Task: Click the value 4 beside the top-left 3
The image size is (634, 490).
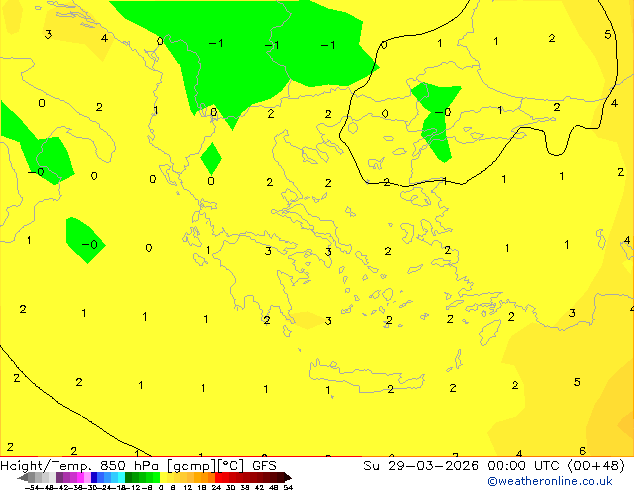Action: click(104, 38)
